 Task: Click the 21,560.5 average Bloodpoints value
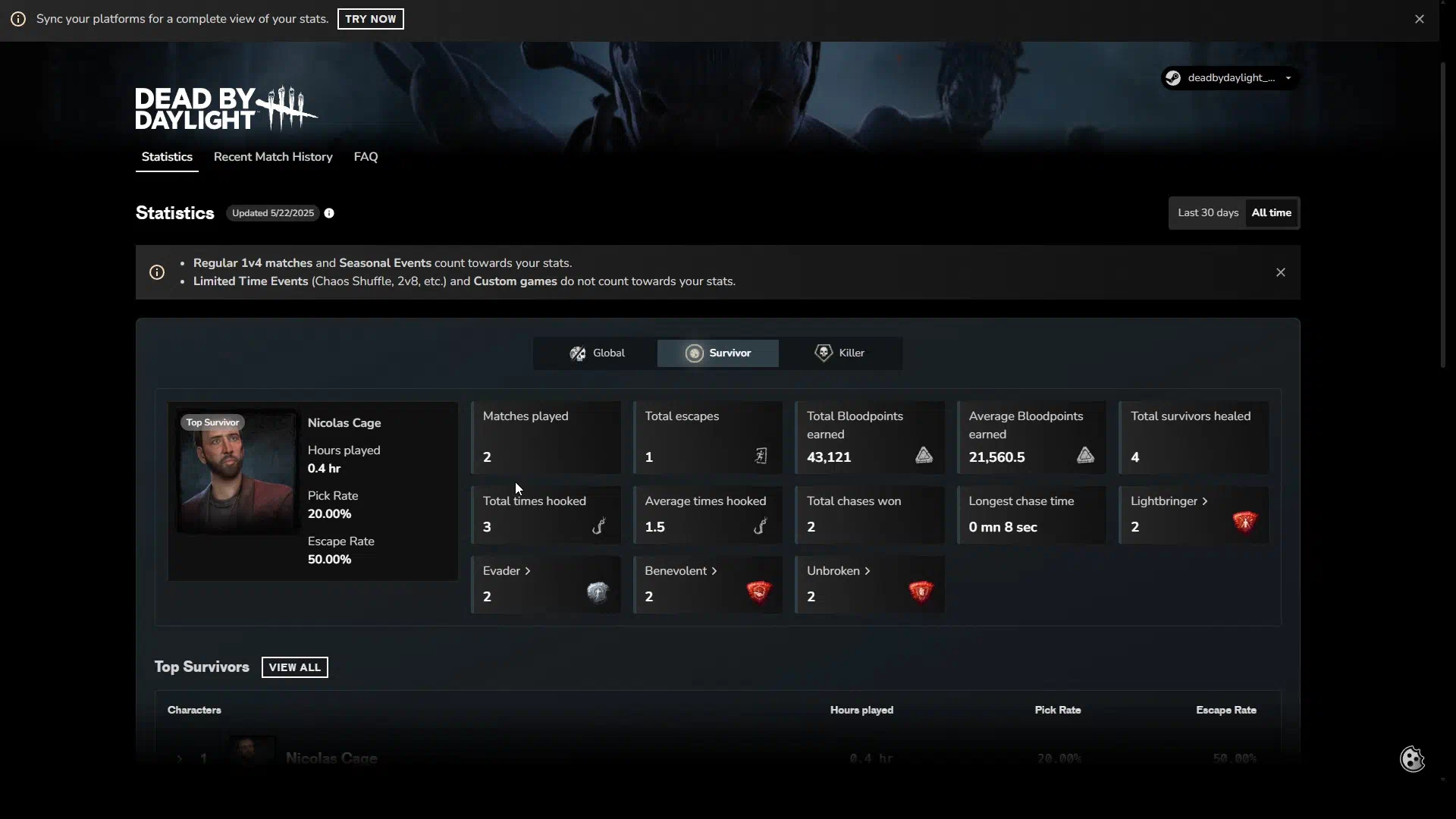pos(996,457)
